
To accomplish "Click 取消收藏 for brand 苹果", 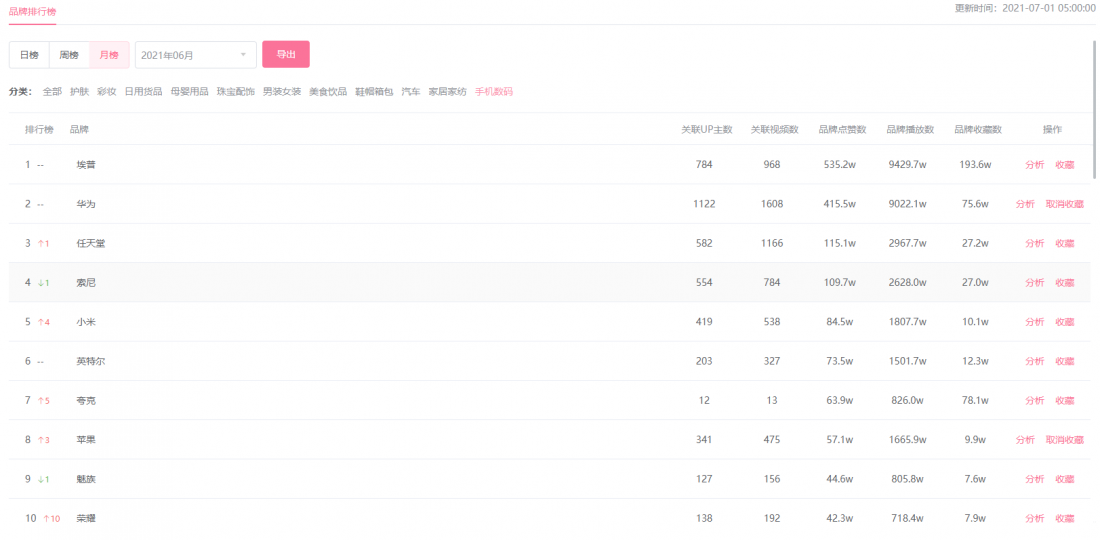I will click(x=1064, y=440).
